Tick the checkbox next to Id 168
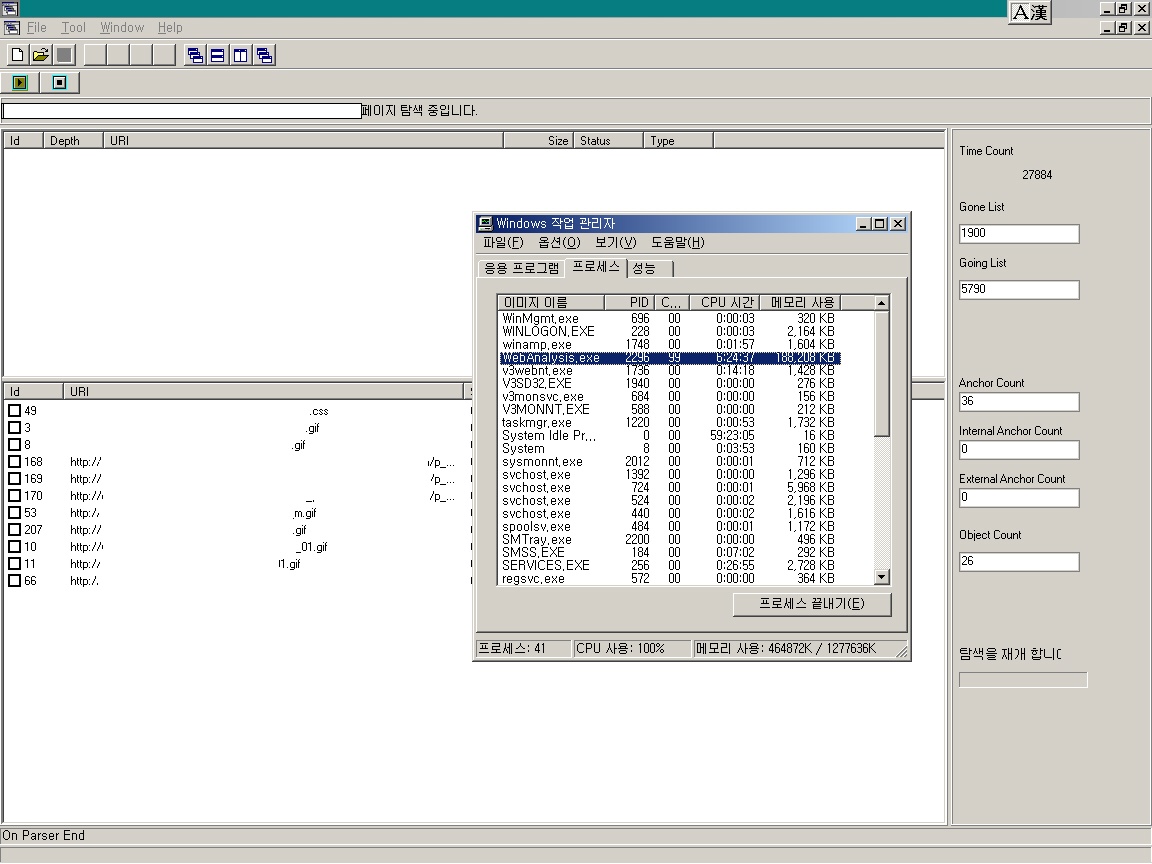Screen dimensions: 1152x864 [14, 462]
